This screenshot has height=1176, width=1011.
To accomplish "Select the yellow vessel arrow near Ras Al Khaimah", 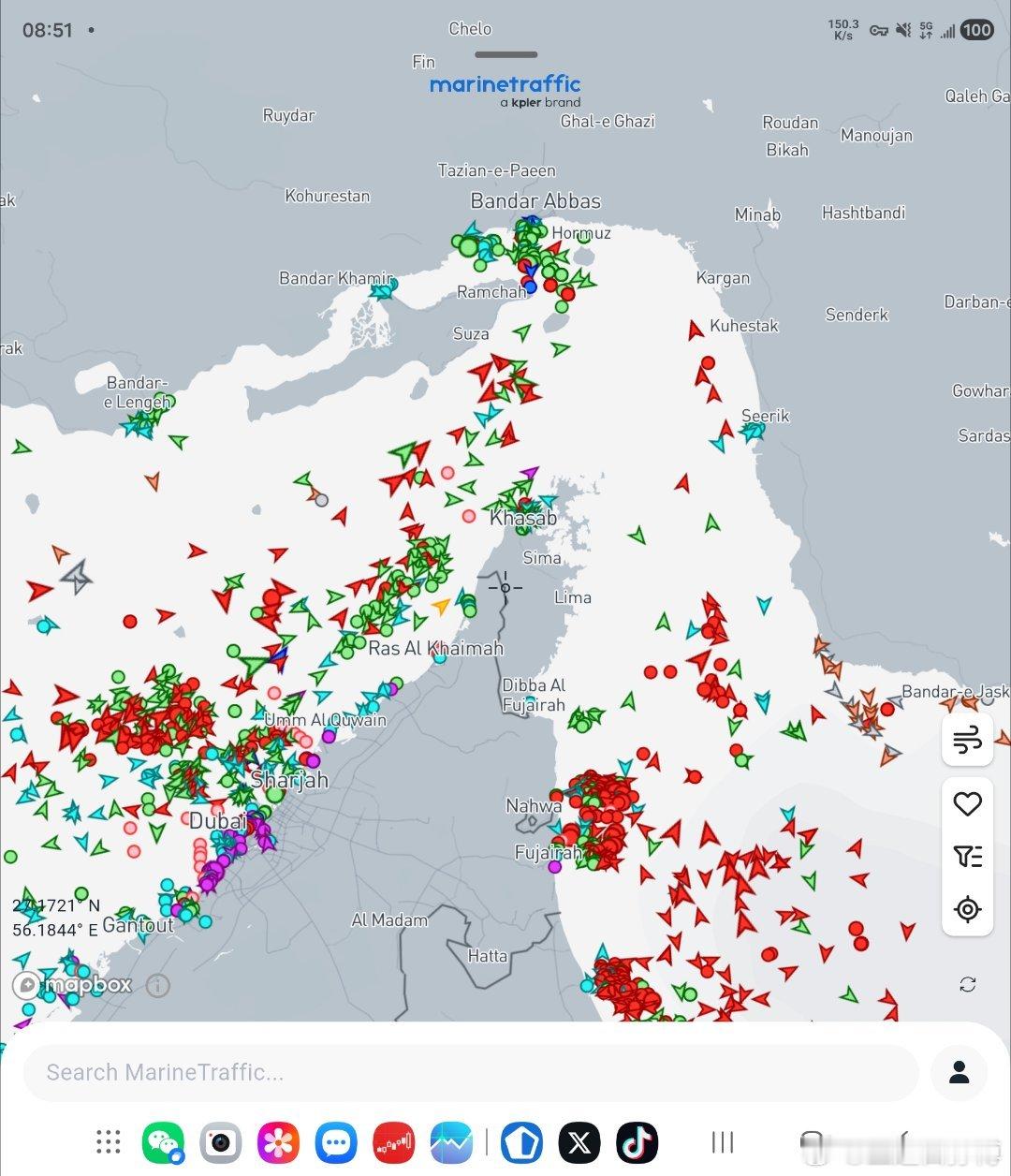I will (441, 607).
